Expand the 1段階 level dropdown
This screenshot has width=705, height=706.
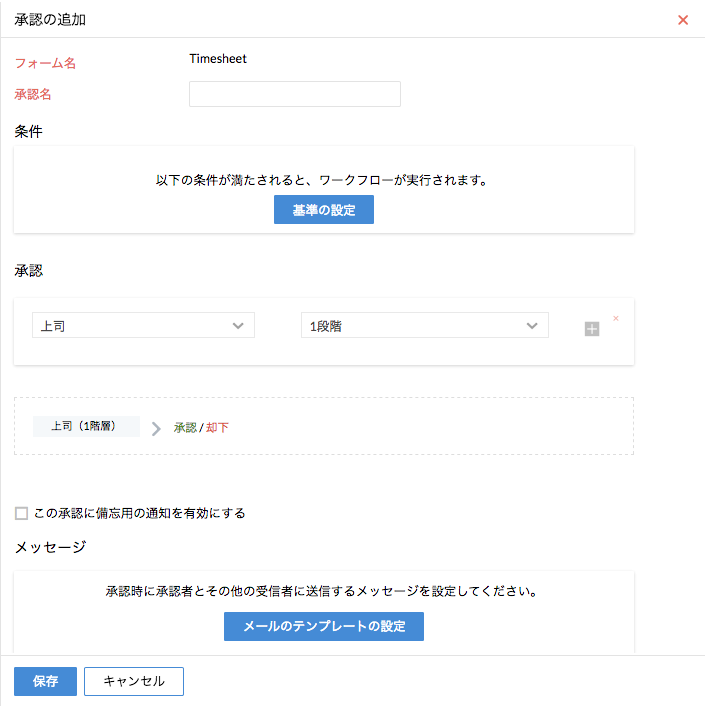click(x=424, y=326)
